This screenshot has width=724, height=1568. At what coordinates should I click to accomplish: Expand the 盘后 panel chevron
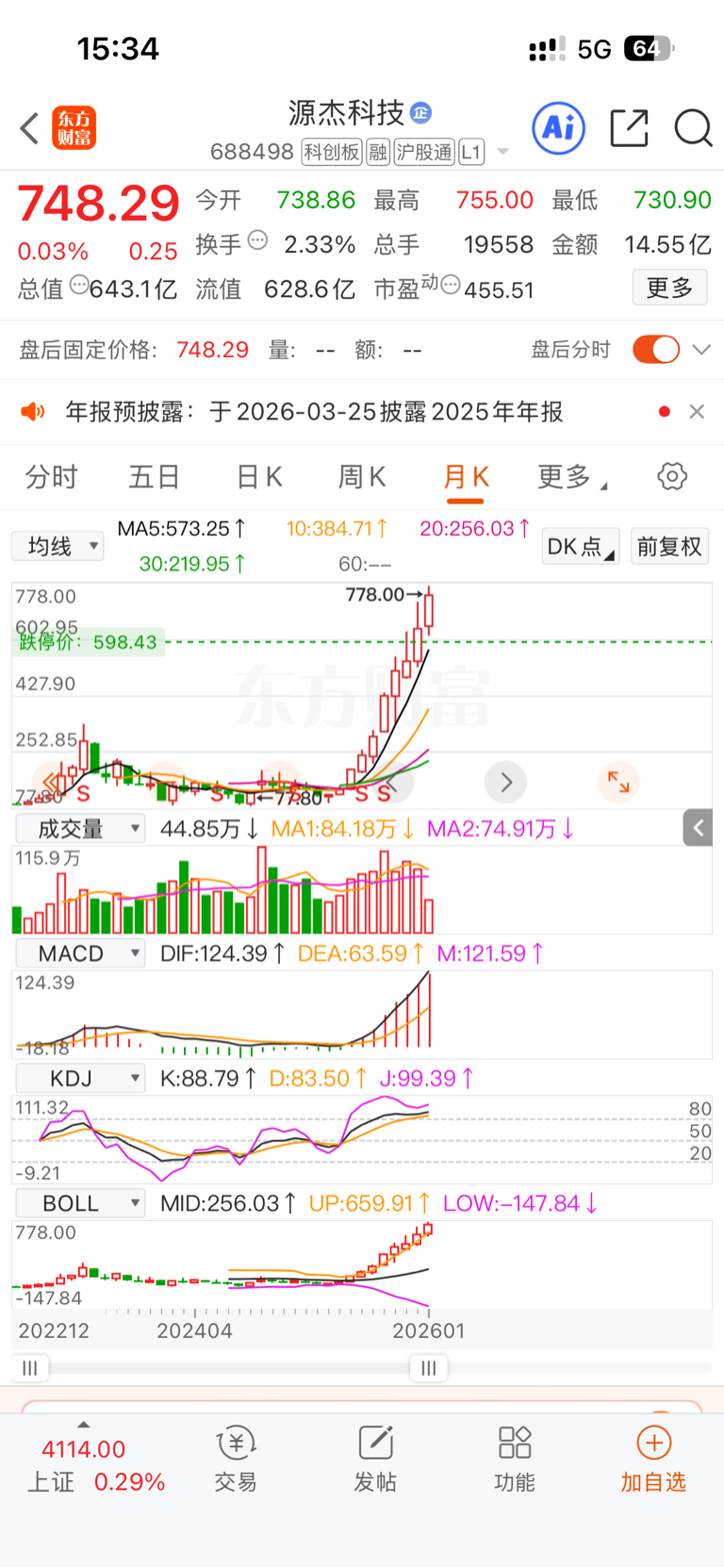pyautogui.click(x=700, y=350)
